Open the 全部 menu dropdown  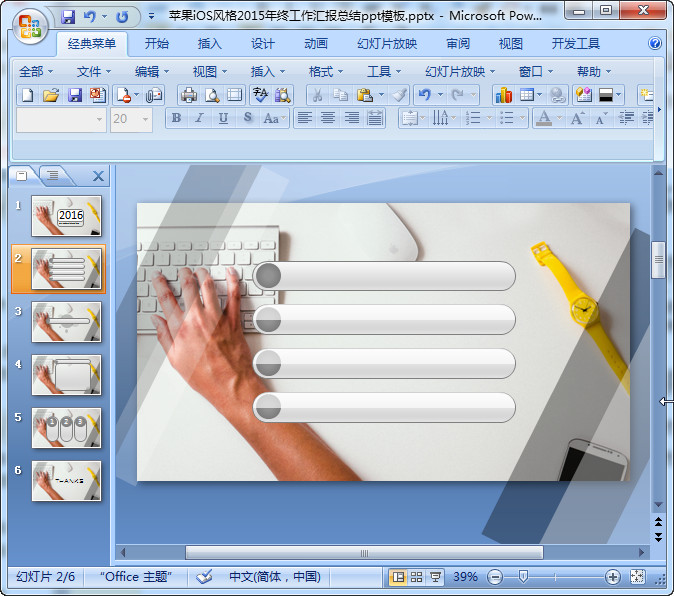click(x=36, y=71)
